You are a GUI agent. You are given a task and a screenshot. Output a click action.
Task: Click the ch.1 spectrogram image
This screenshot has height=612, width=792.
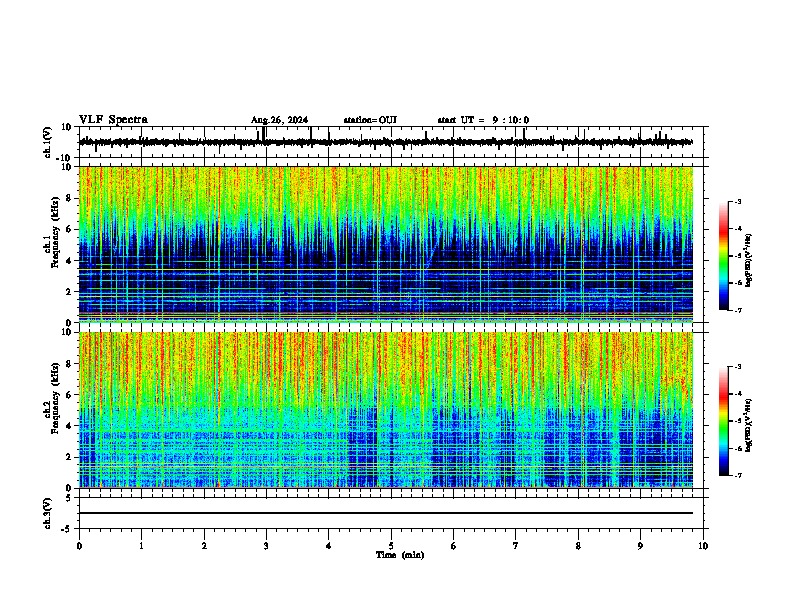pyautogui.click(x=386, y=244)
